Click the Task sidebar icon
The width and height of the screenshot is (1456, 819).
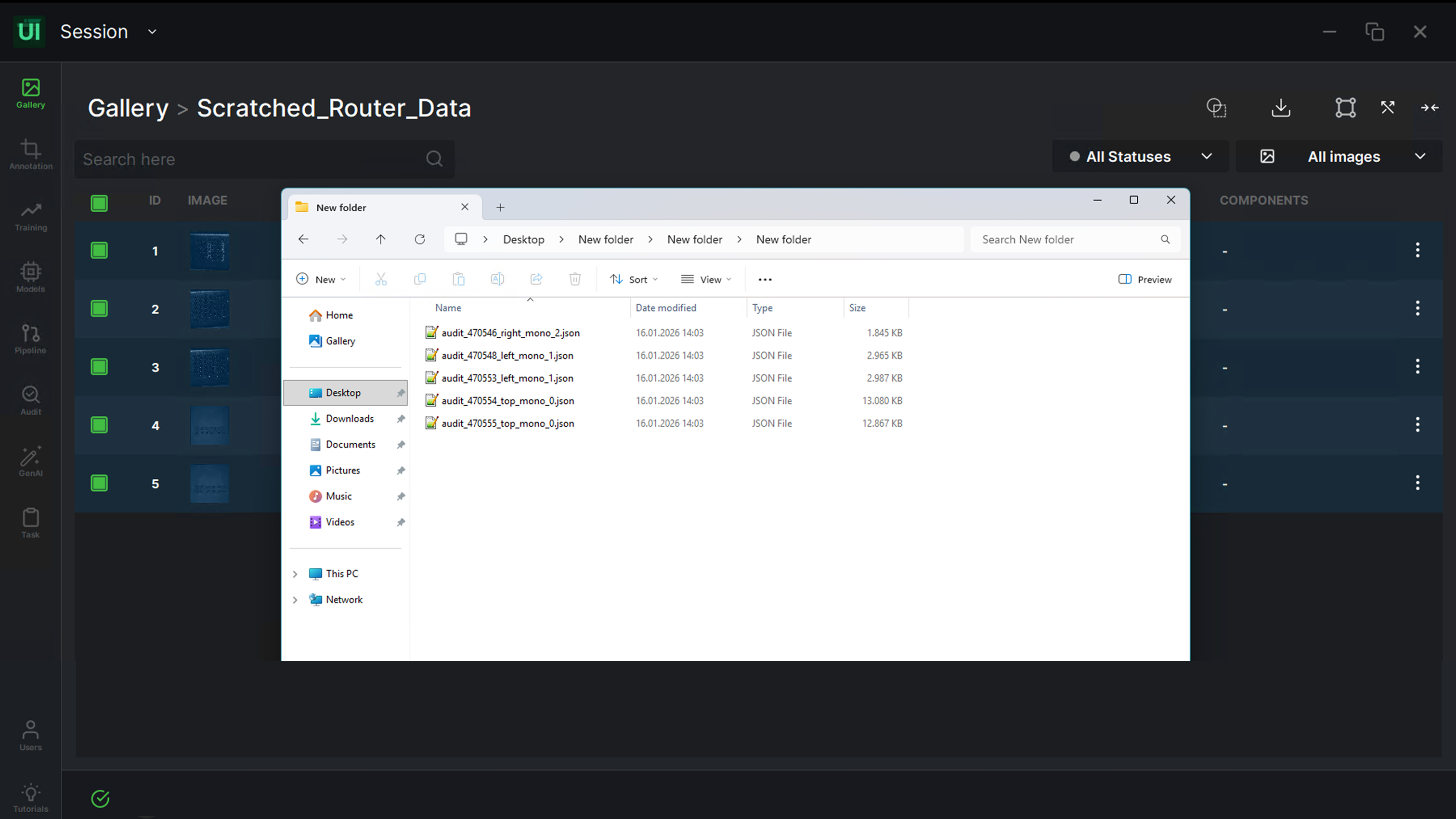(x=30, y=523)
